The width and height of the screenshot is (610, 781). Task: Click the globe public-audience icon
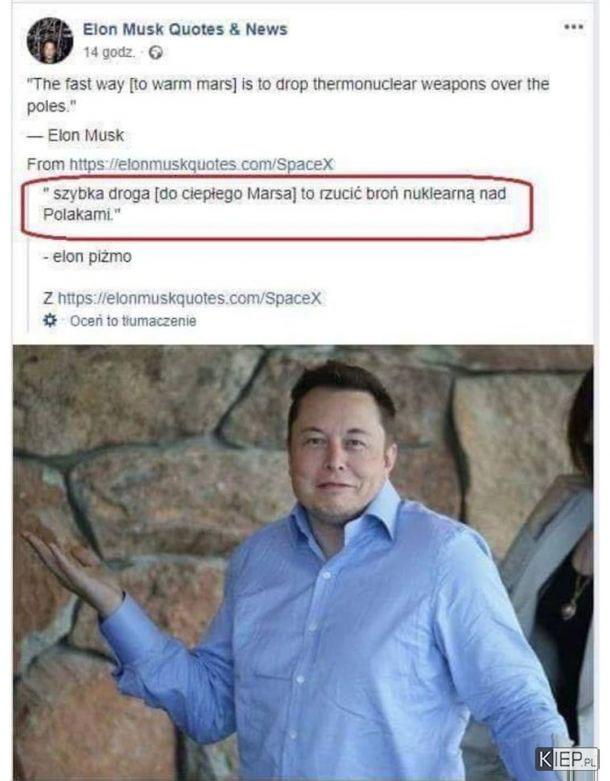tap(156, 53)
